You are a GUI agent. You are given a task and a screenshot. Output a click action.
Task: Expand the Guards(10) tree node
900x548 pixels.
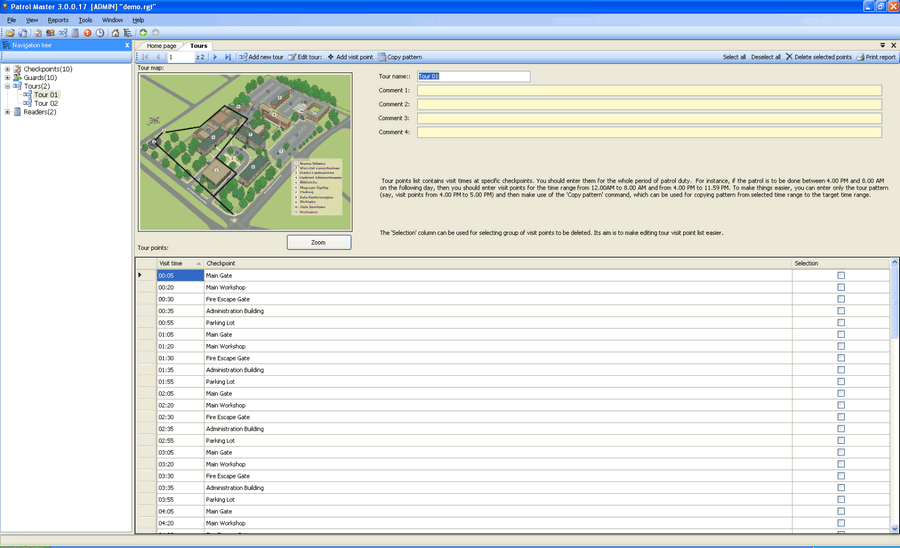click(x=7, y=78)
